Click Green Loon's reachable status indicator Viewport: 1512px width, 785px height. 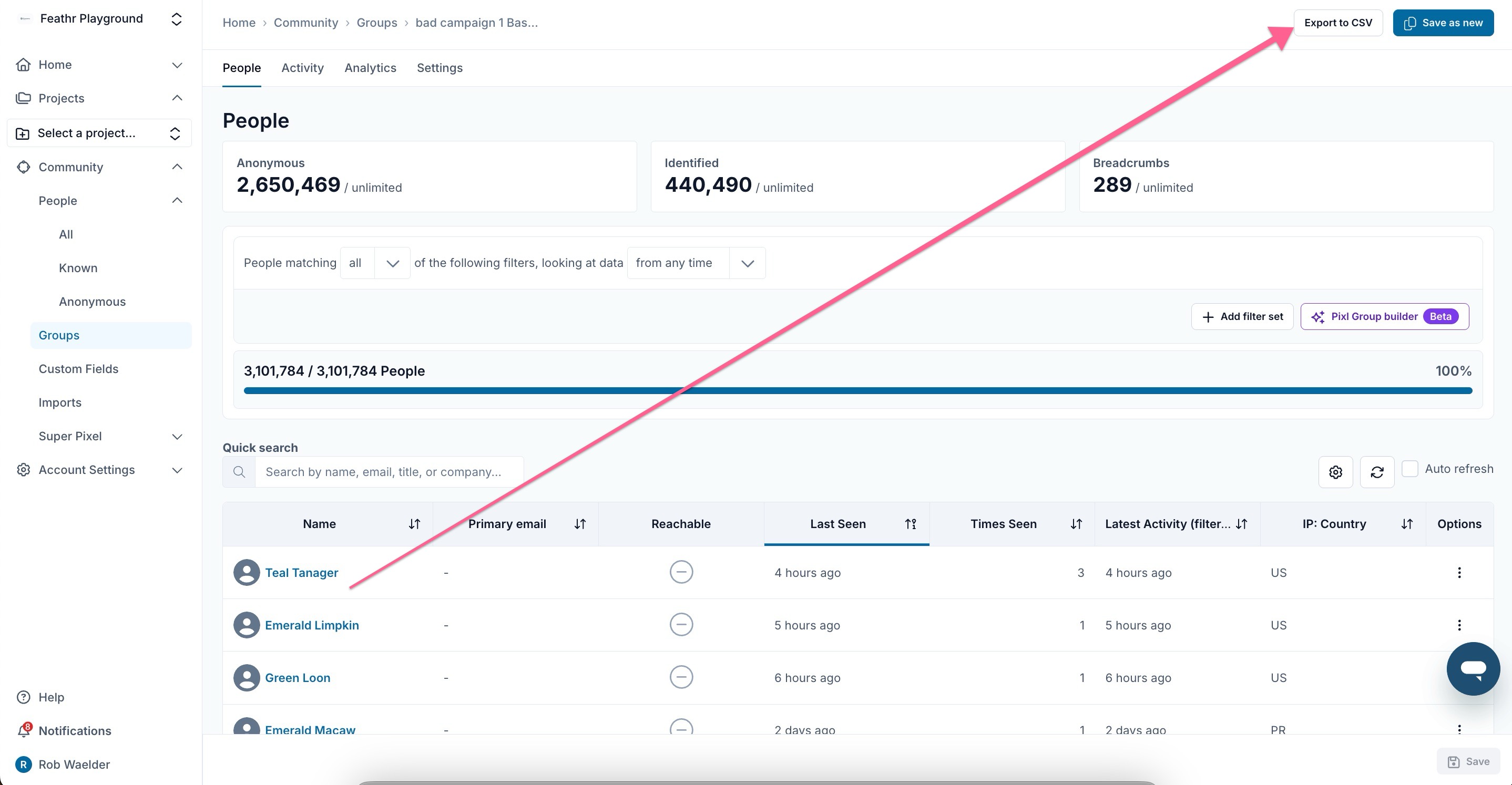[681, 677]
